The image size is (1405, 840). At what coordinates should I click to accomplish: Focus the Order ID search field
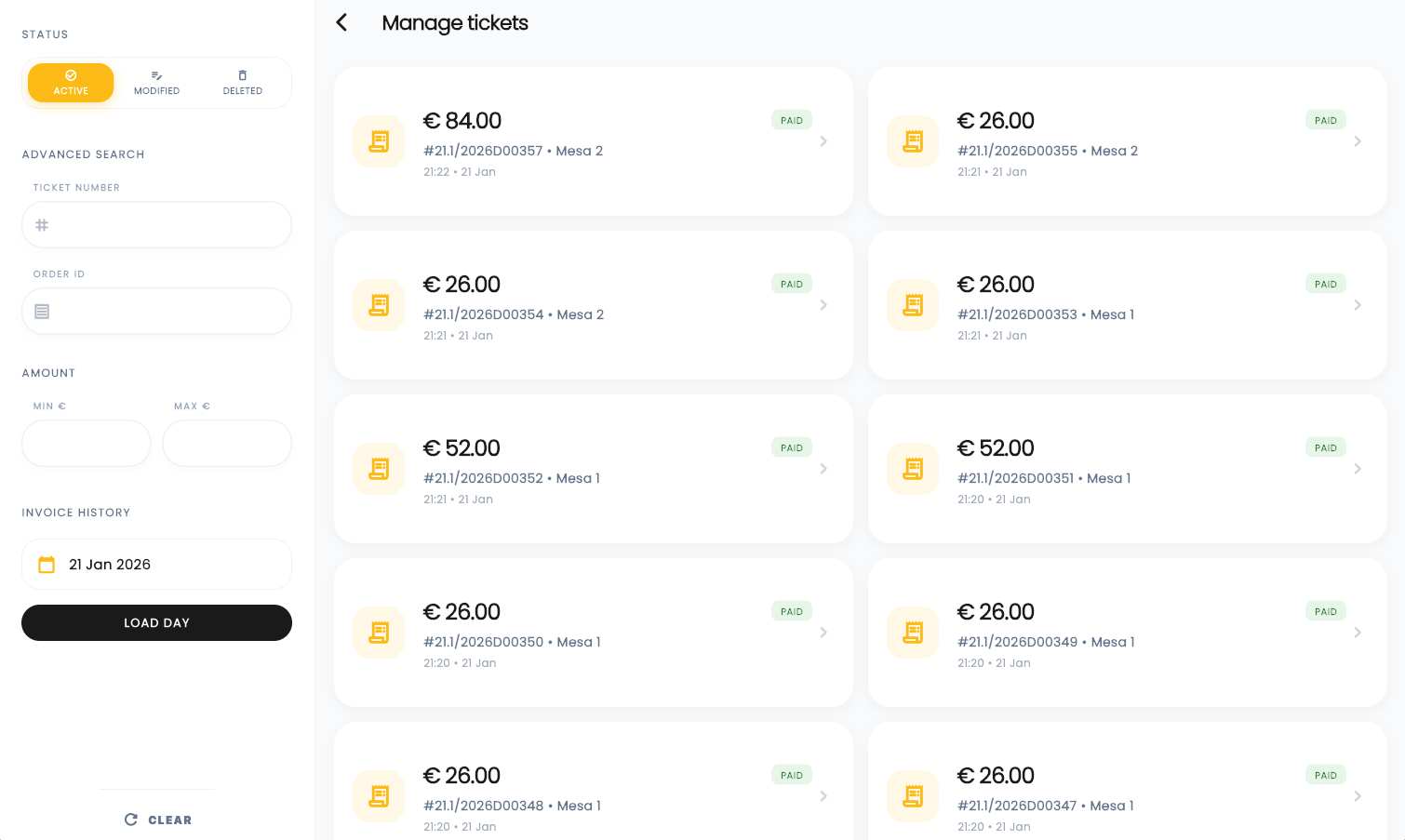(156, 312)
